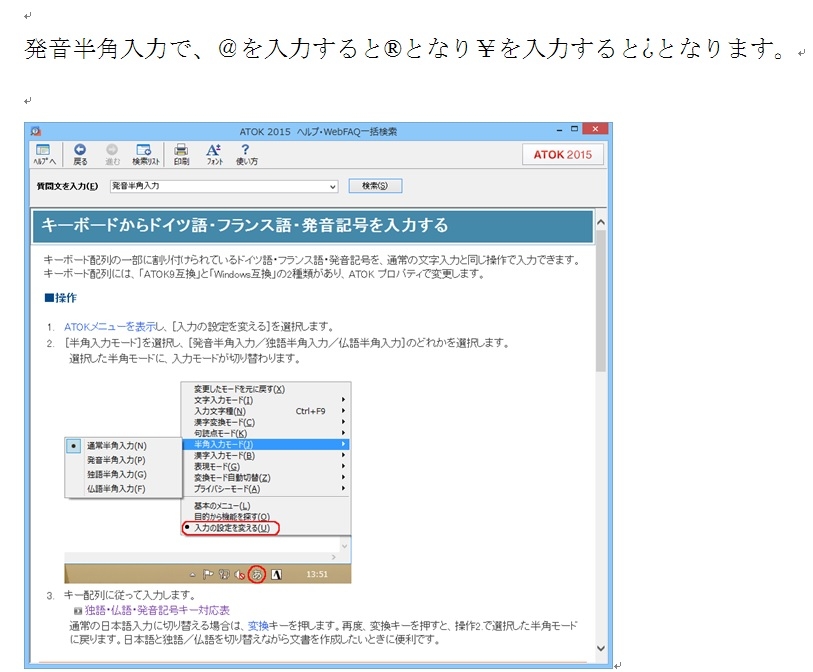Viewport: 813px width, 672px height.
Task: Open 独語・仏語・発音記号キー対応表 link
Action: 157,610
